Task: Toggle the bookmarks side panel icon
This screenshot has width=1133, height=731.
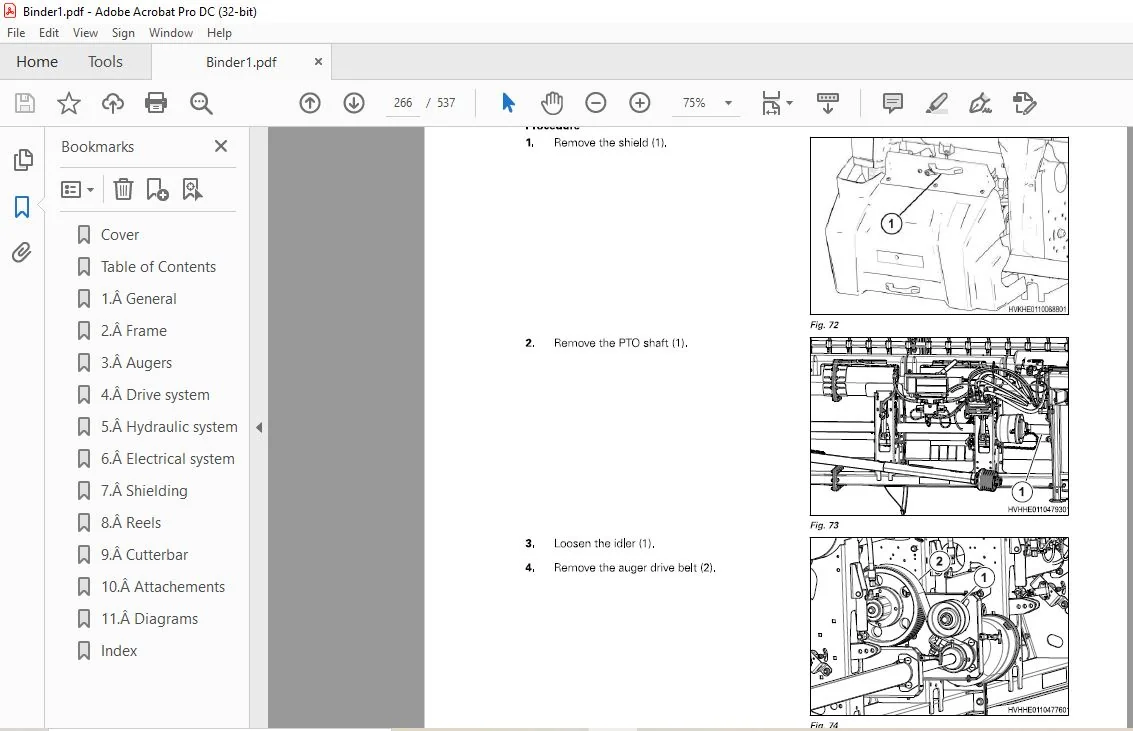Action: click(x=22, y=207)
